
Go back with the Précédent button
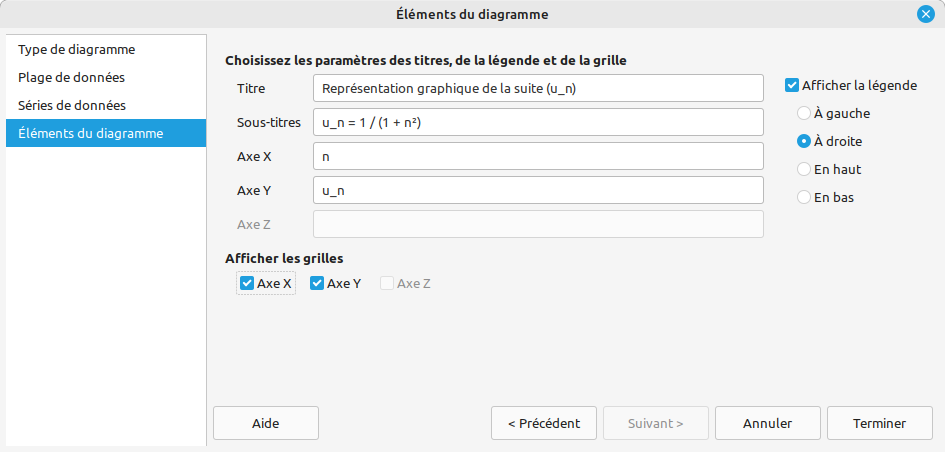(543, 423)
